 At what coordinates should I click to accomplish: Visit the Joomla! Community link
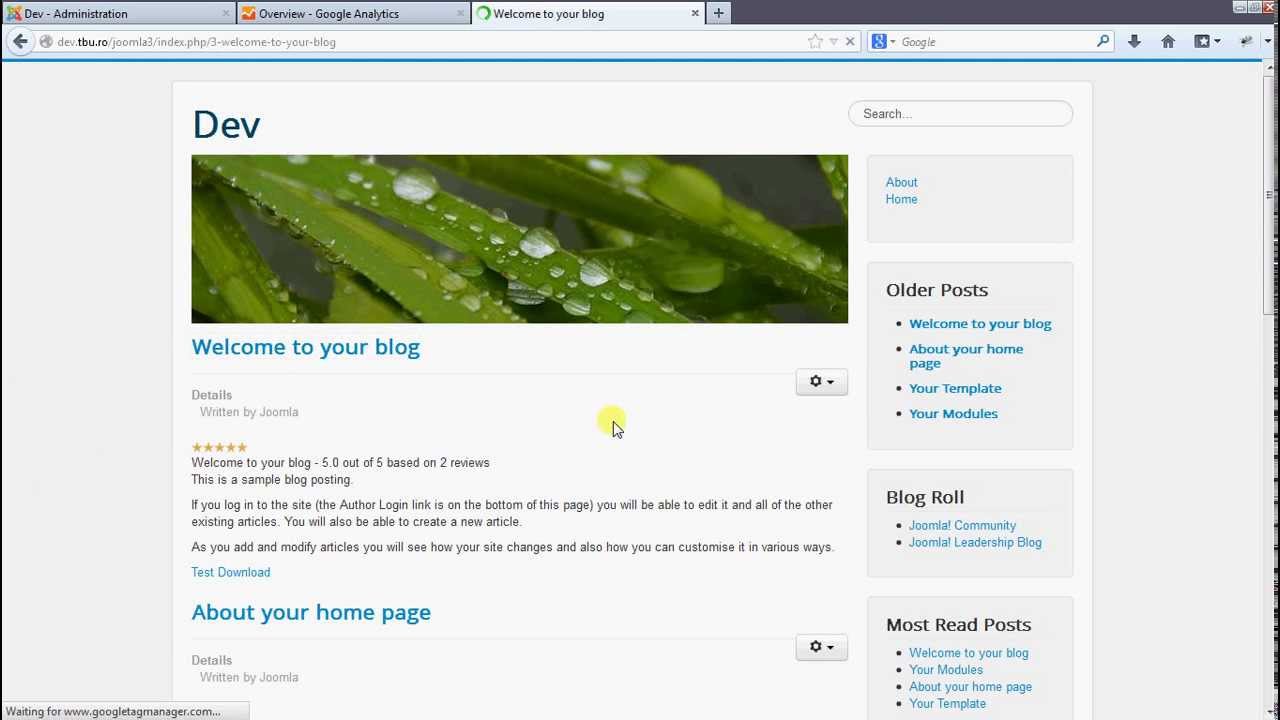[x=962, y=525]
